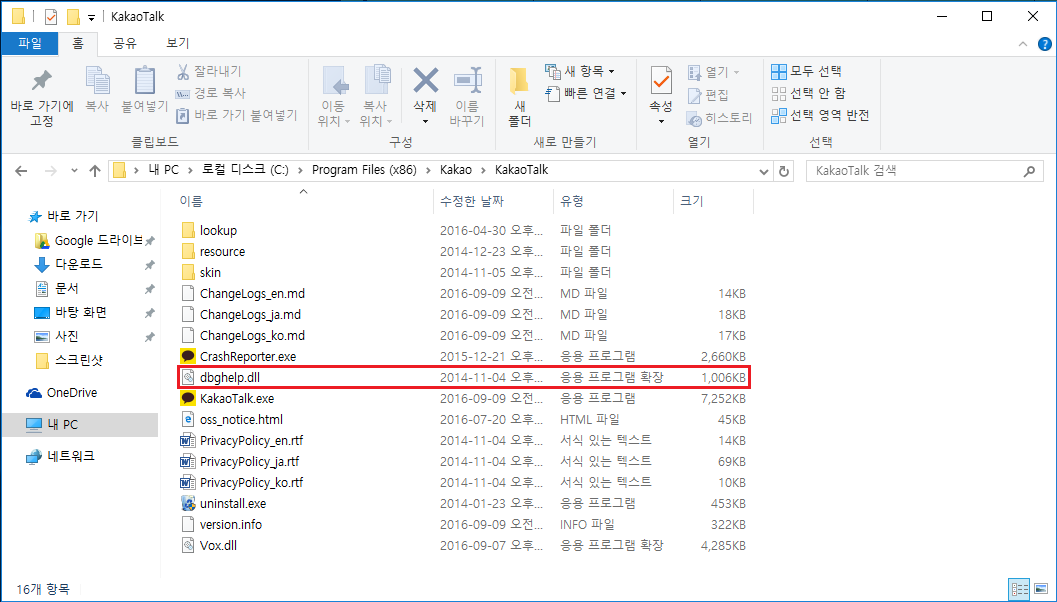The height and width of the screenshot is (602, 1057).
Task: Pin to Quick access (바로 가기에 고정)
Action: coord(42,98)
